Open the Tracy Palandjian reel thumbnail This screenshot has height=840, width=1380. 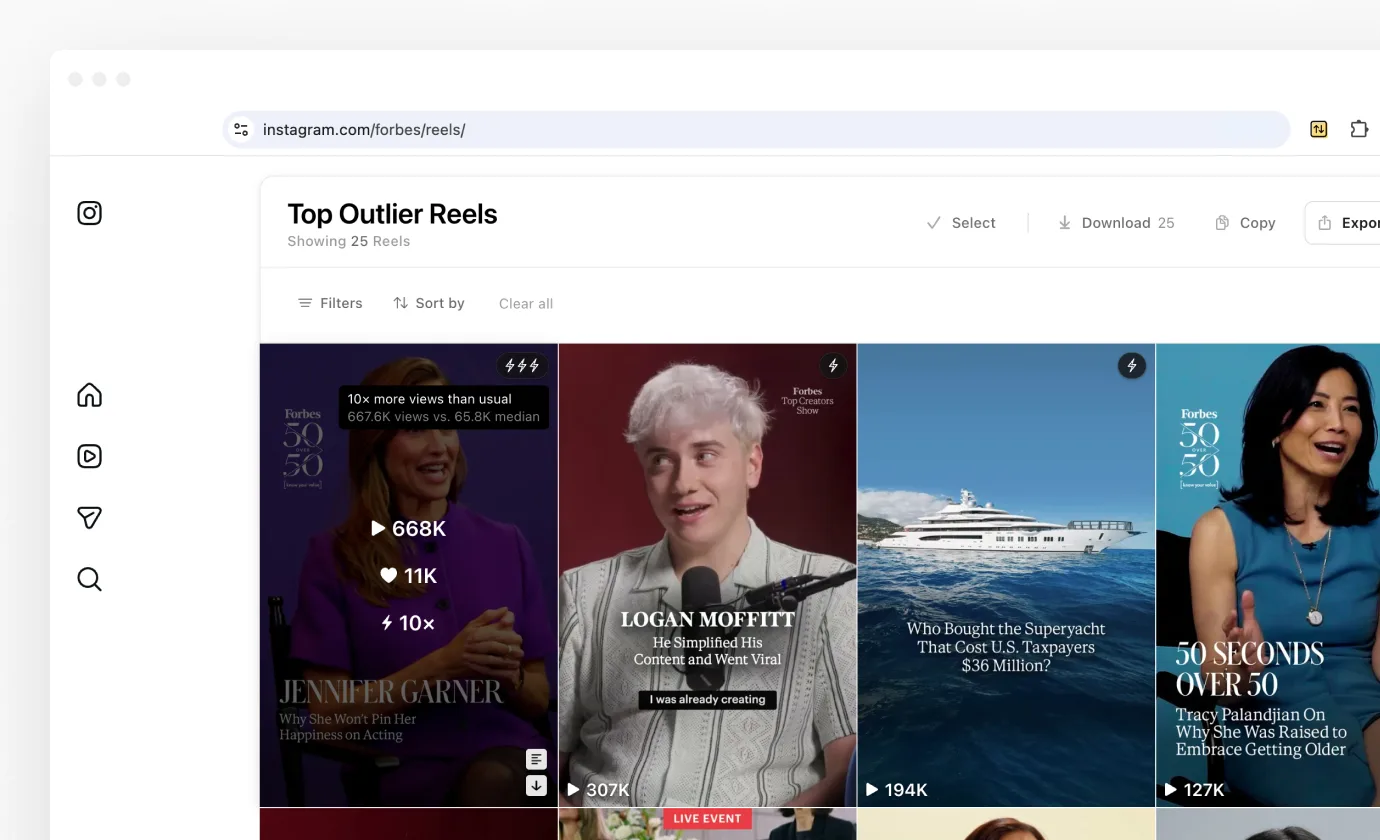tap(1268, 575)
